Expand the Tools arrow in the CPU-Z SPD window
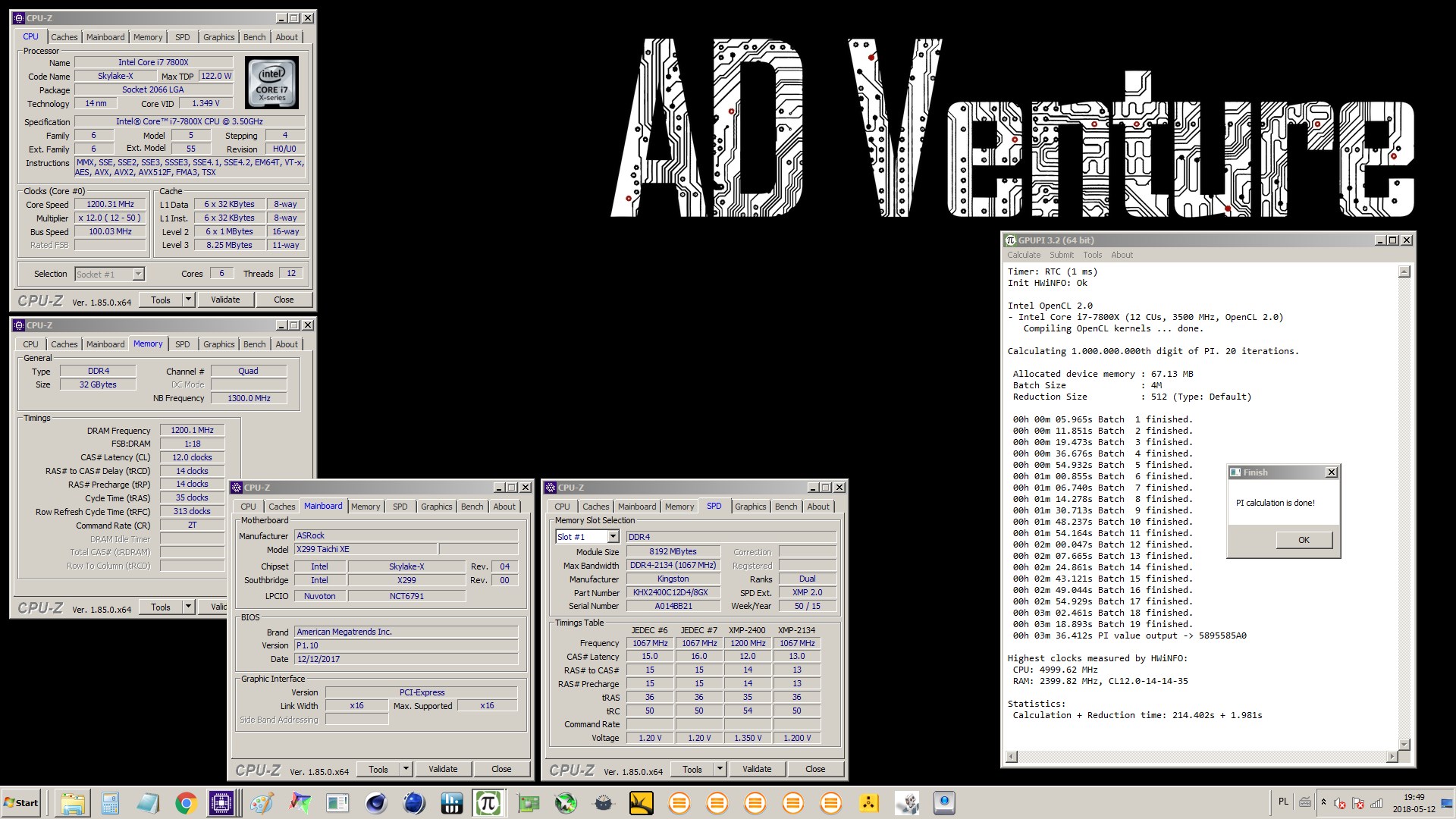Viewport: 1456px width, 819px height. 720,770
